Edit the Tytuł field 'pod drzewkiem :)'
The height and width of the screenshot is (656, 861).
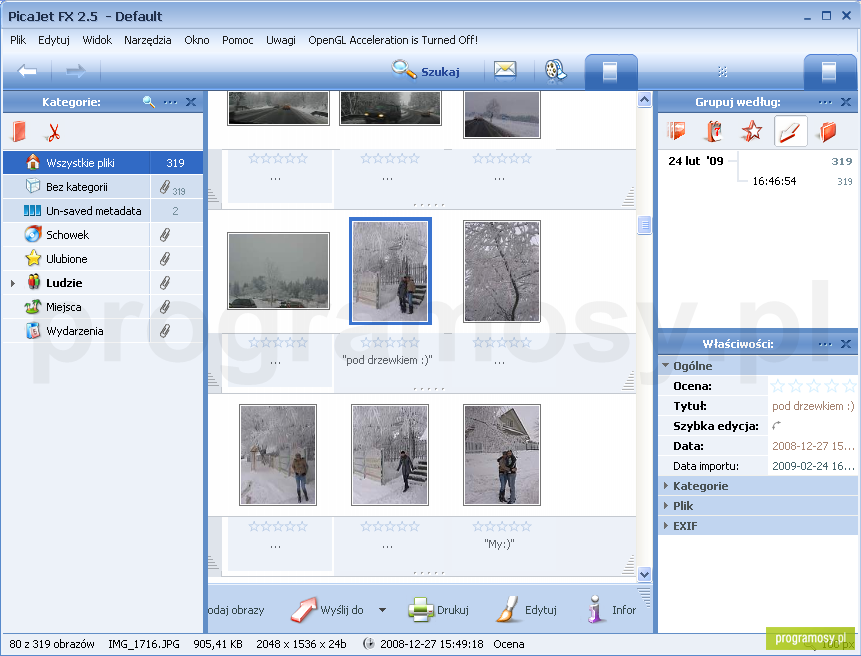click(x=813, y=406)
